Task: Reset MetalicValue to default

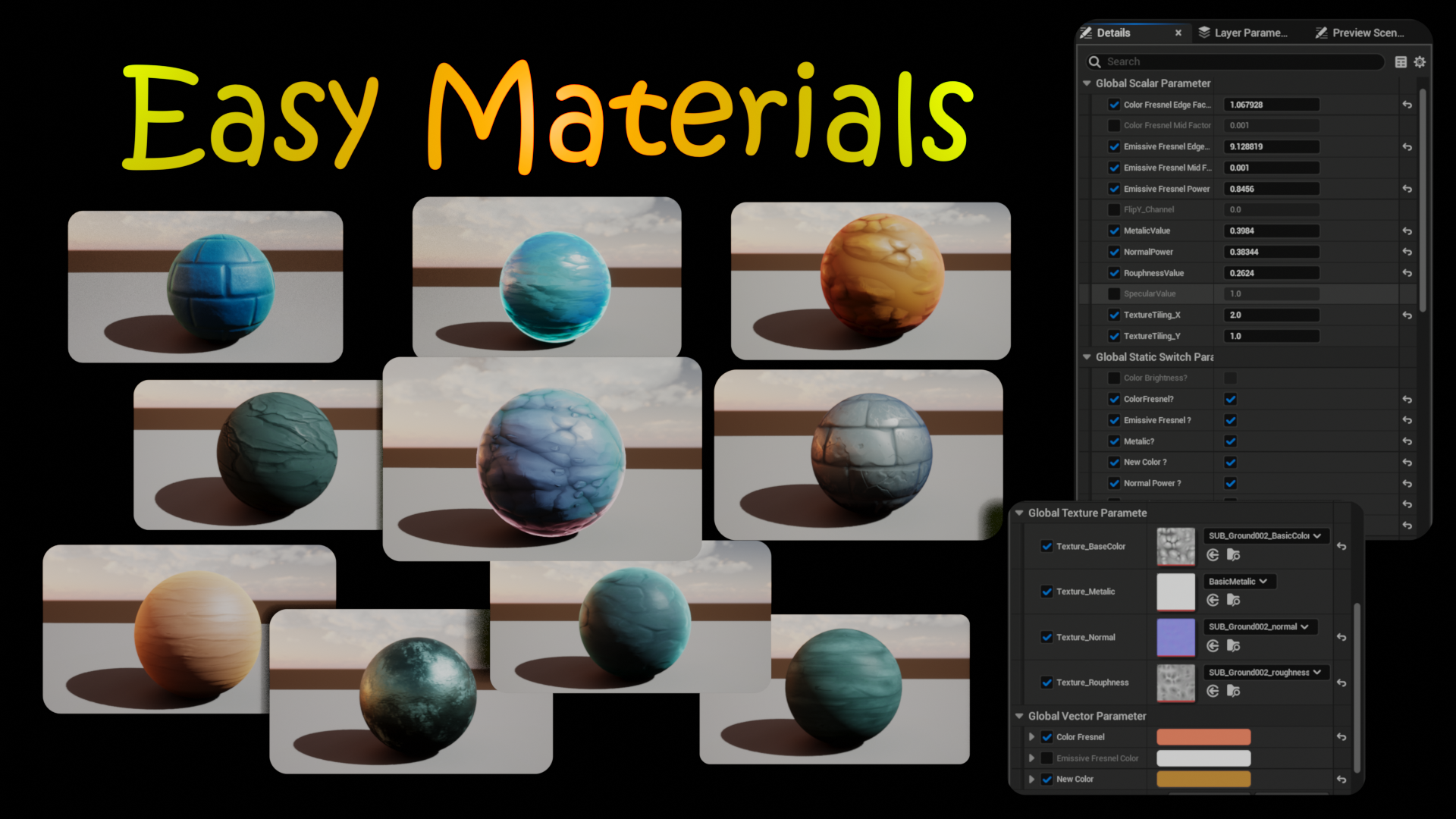Action: point(1407,231)
